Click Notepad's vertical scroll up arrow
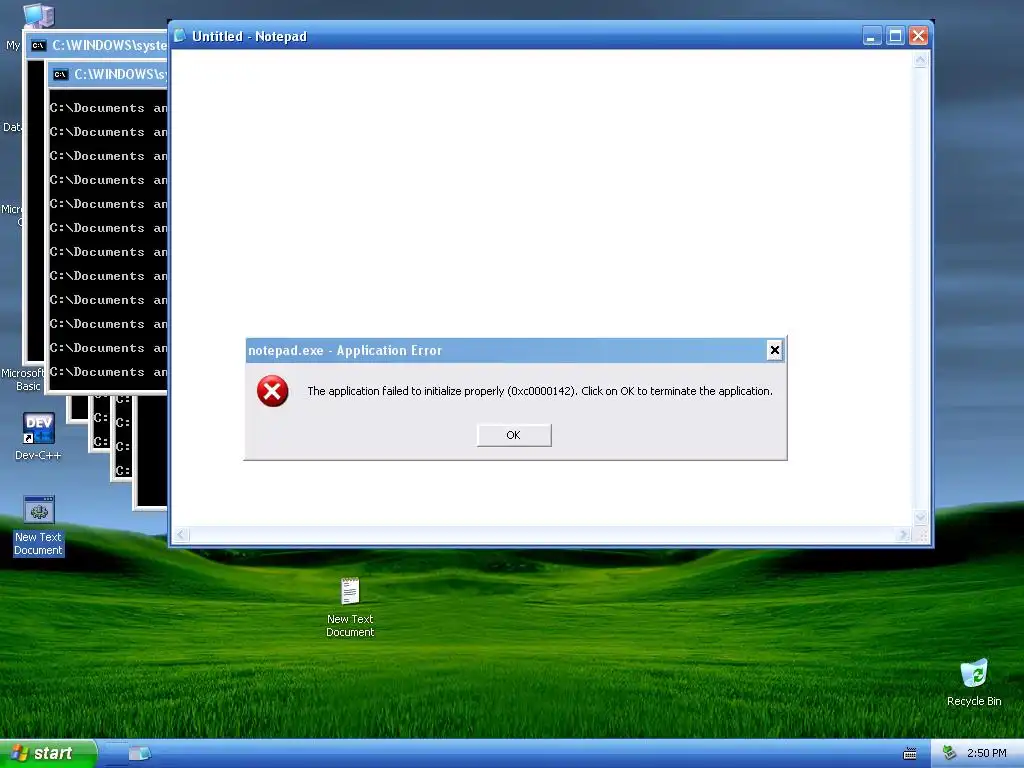The image size is (1024, 768). coord(920,60)
